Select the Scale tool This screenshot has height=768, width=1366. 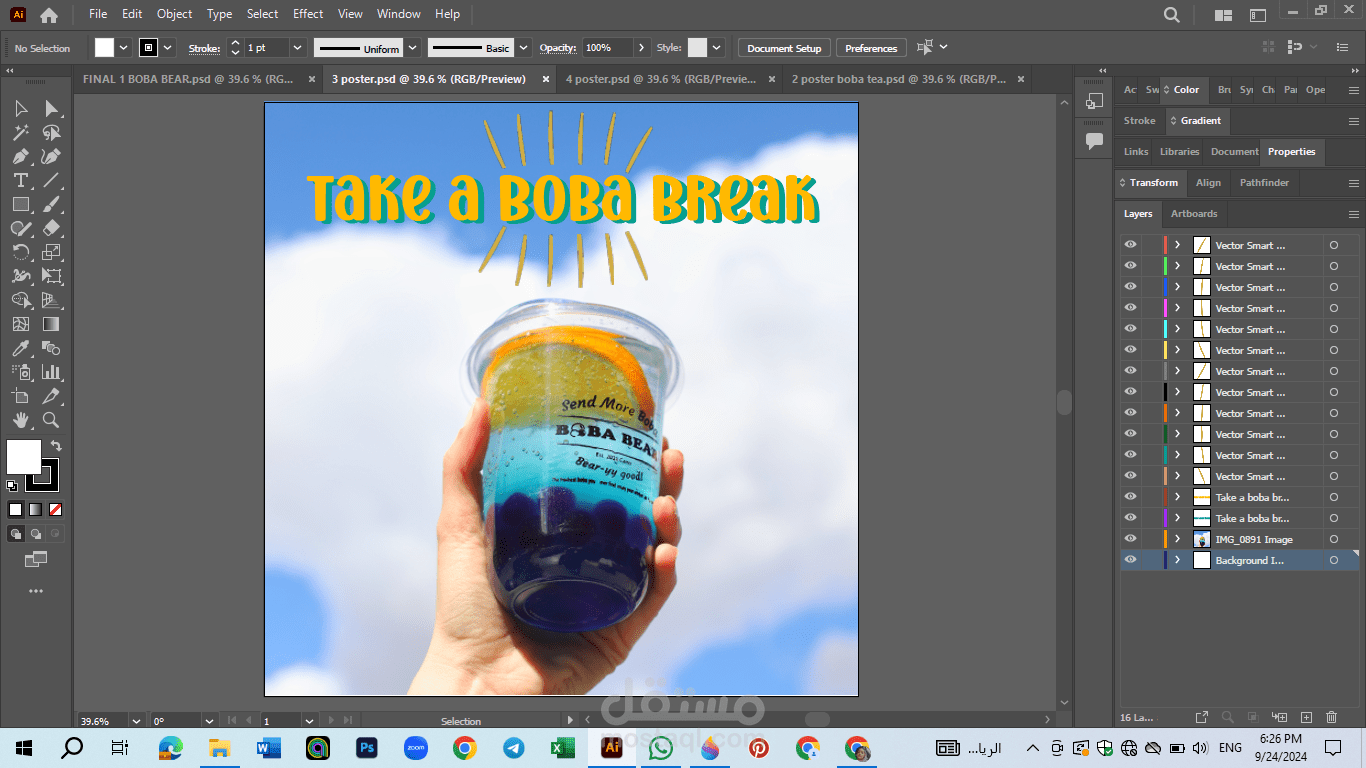tap(52, 252)
